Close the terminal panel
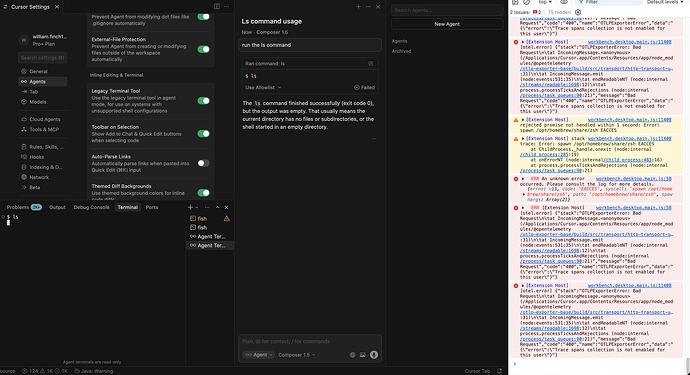The width and height of the screenshot is (690, 375). (226, 207)
